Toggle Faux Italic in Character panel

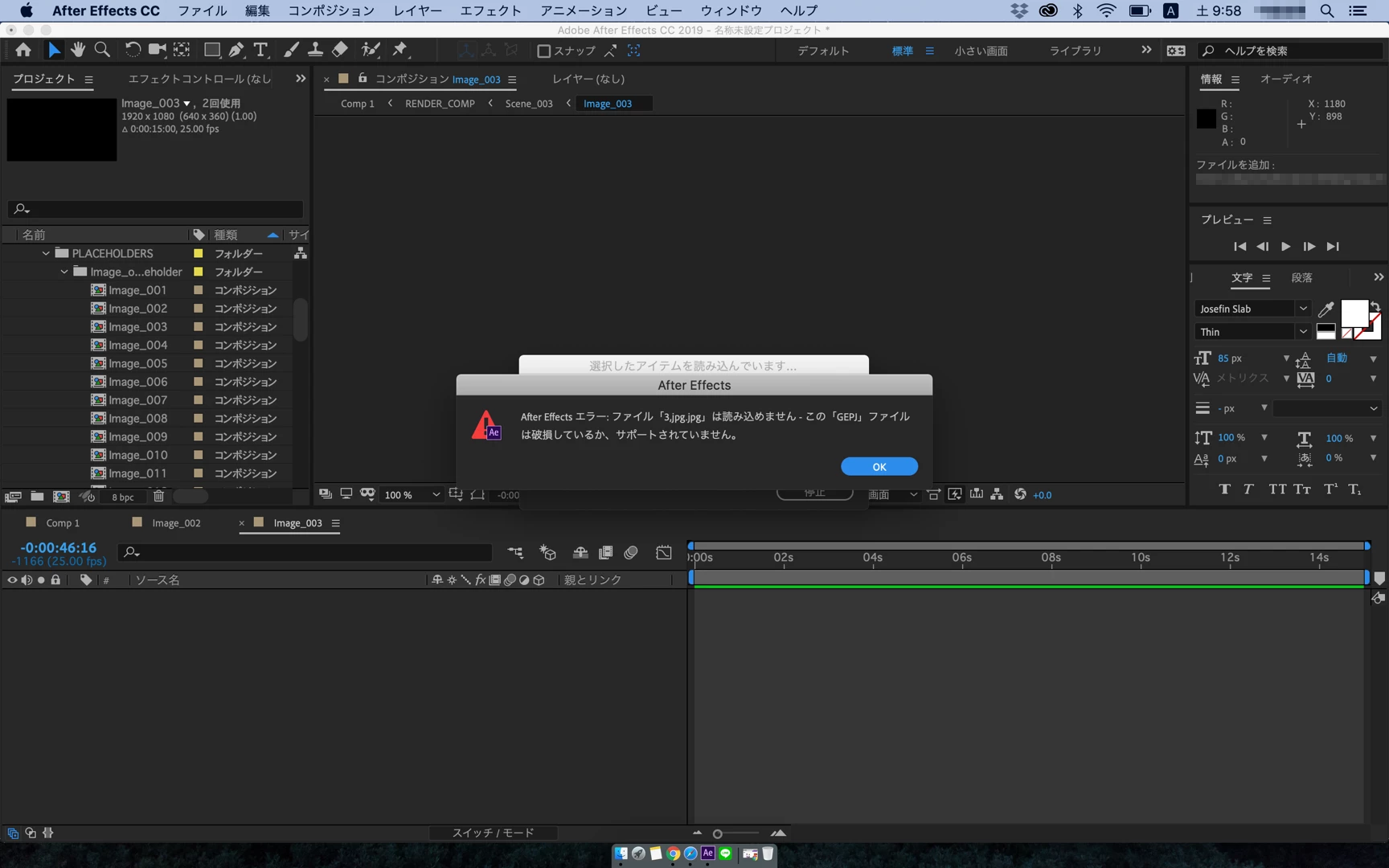tap(1248, 489)
